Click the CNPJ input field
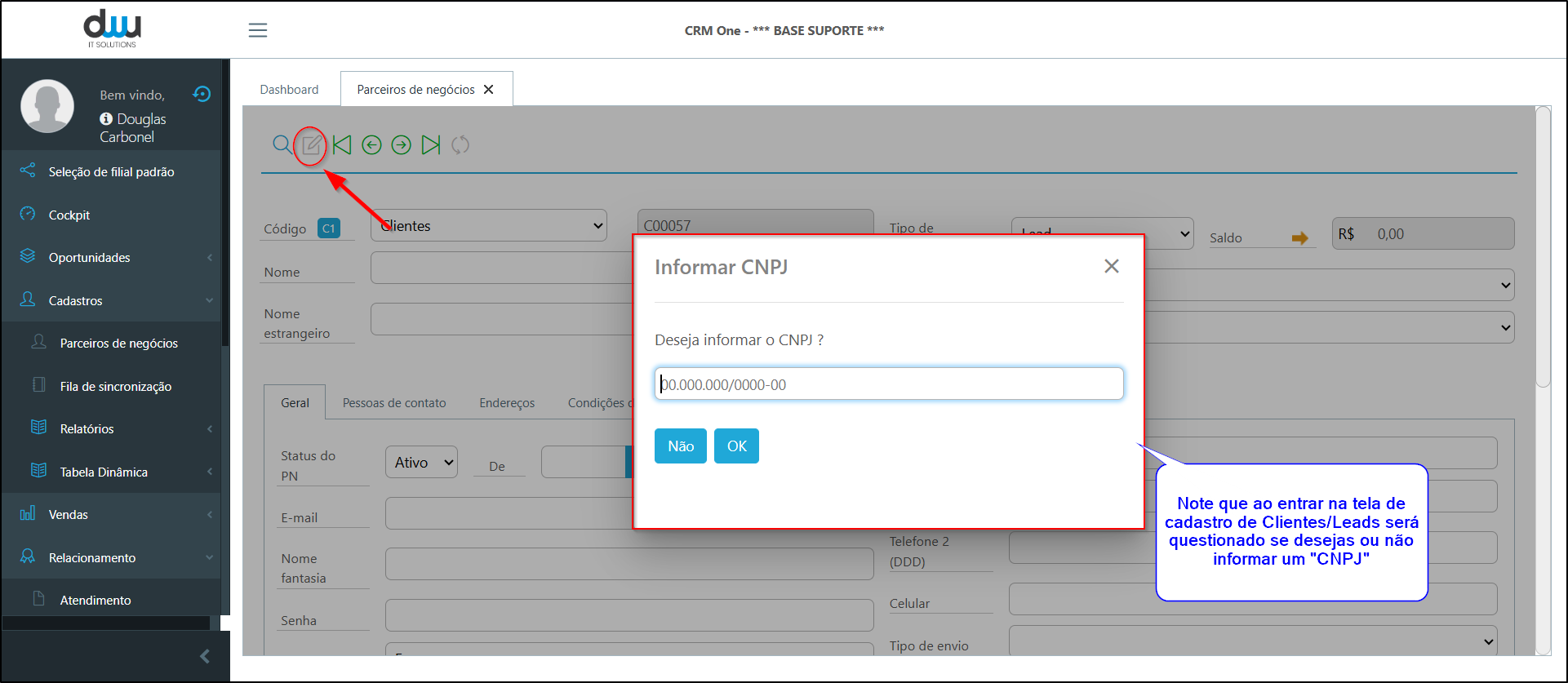Screen dimensions: 1568x683 click(x=889, y=384)
